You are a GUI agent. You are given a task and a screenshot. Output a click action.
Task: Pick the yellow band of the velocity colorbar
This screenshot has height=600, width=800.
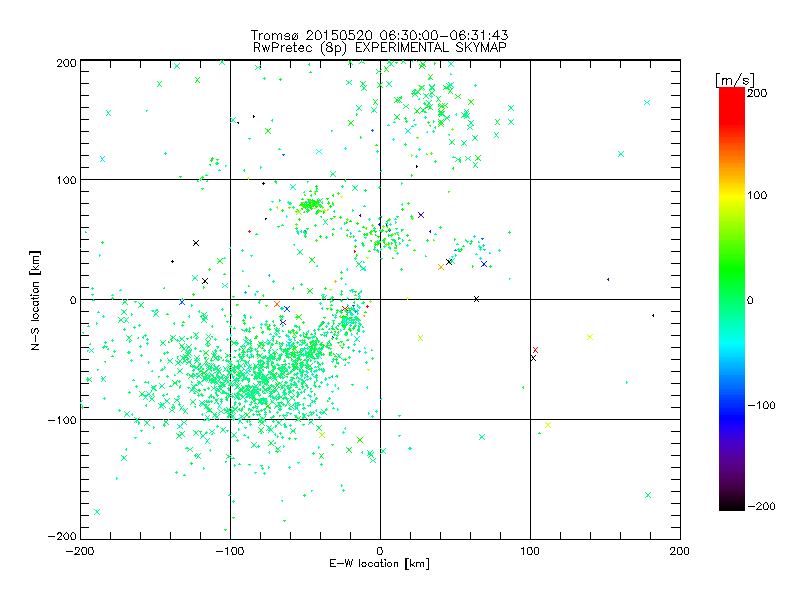point(732,196)
